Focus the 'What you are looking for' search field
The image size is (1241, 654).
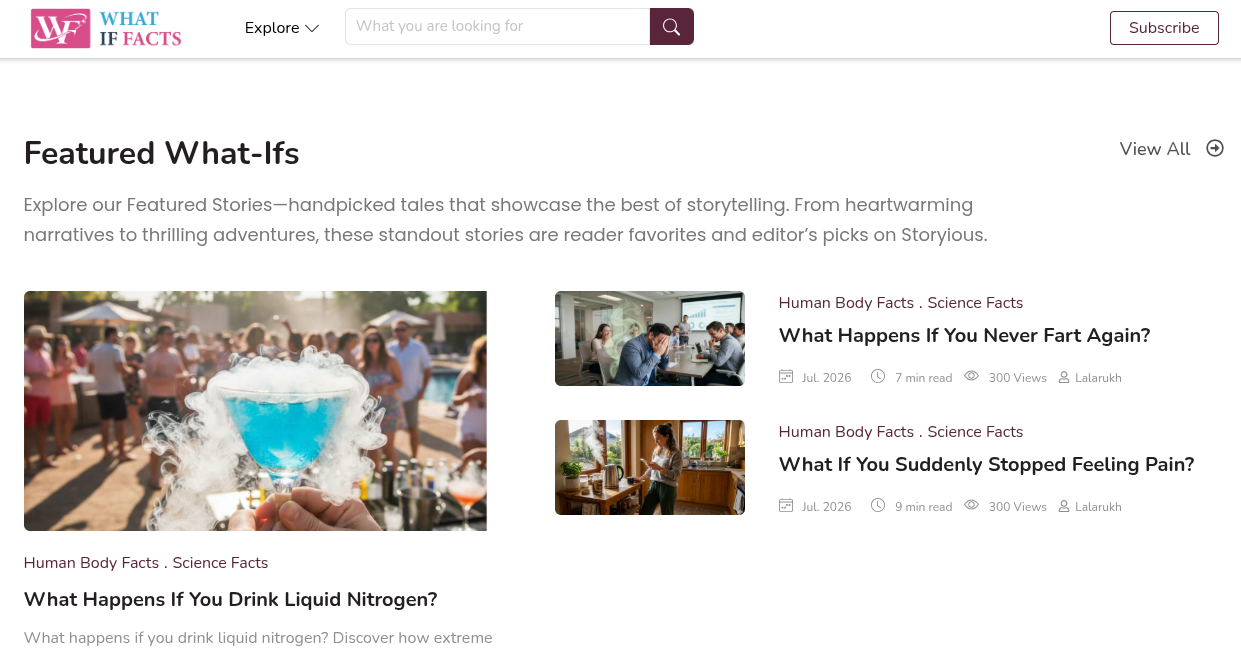click(x=498, y=27)
